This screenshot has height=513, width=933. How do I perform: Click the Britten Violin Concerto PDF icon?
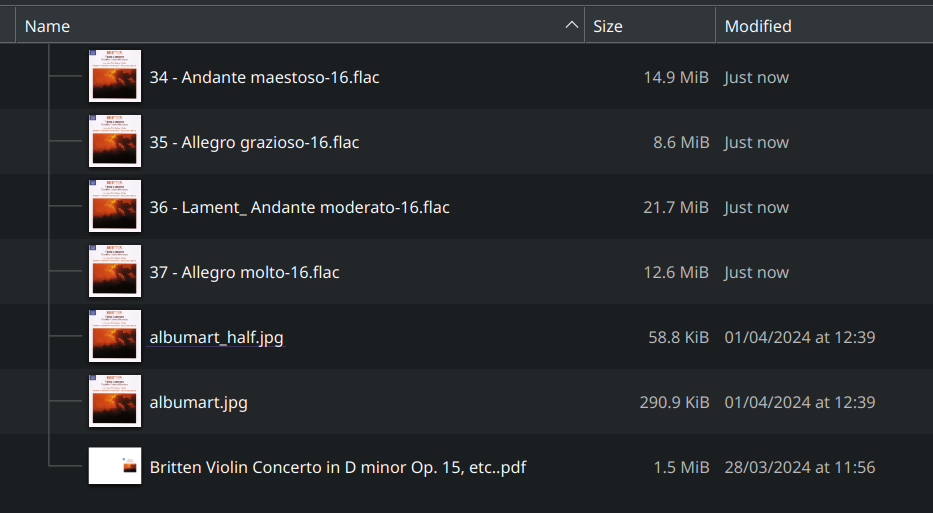(x=115, y=466)
